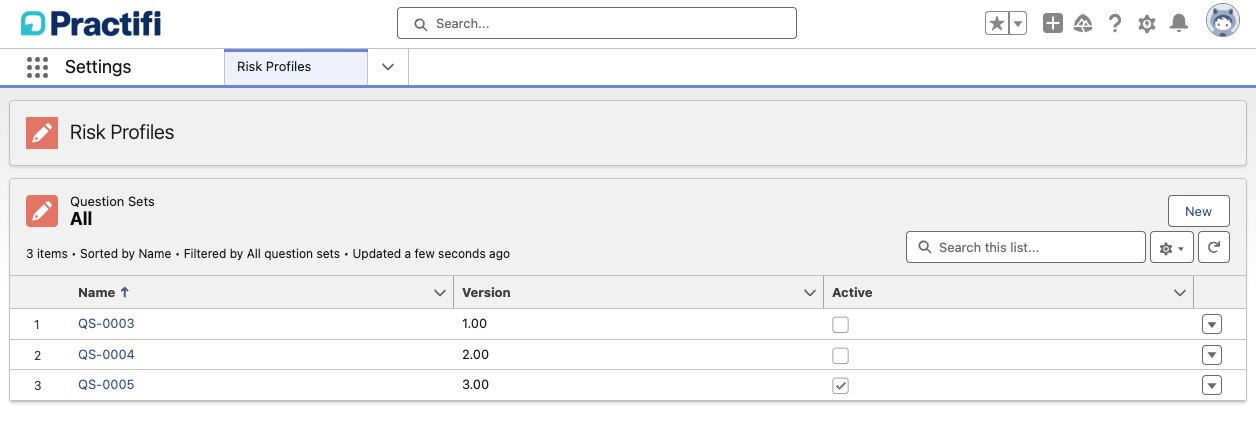This screenshot has height=422, width=1256.
Task: Toggle the Active checkbox for QS-0004
Action: pos(841,355)
